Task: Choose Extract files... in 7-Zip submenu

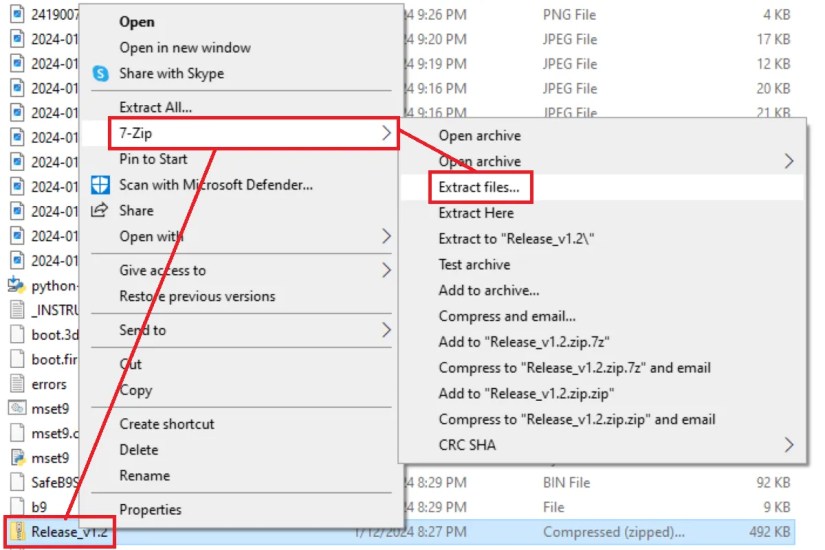Action: click(x=478, y=187)
